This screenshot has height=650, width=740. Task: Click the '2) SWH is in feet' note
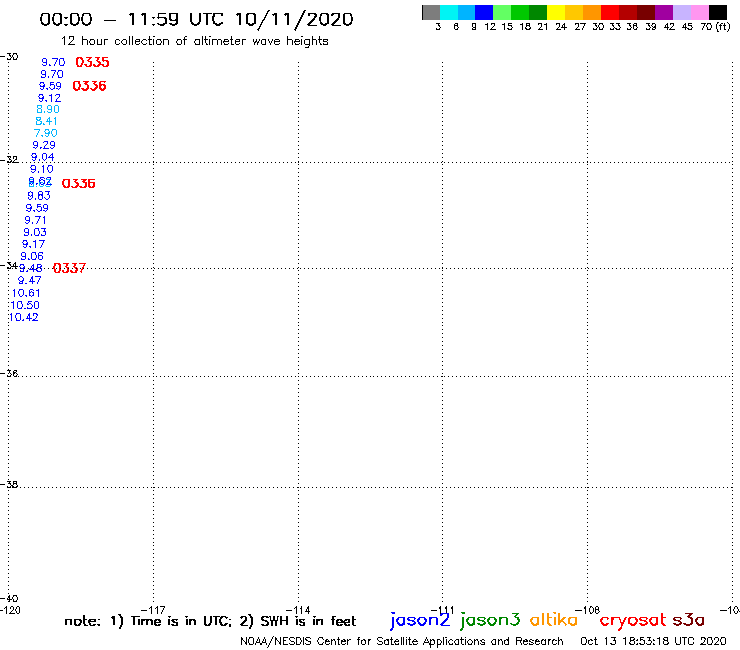(x=298, y=621)
